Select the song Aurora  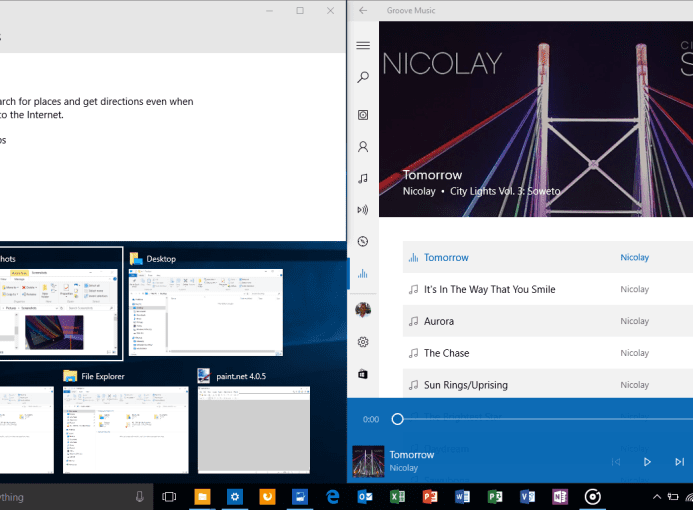coord(548,321)
